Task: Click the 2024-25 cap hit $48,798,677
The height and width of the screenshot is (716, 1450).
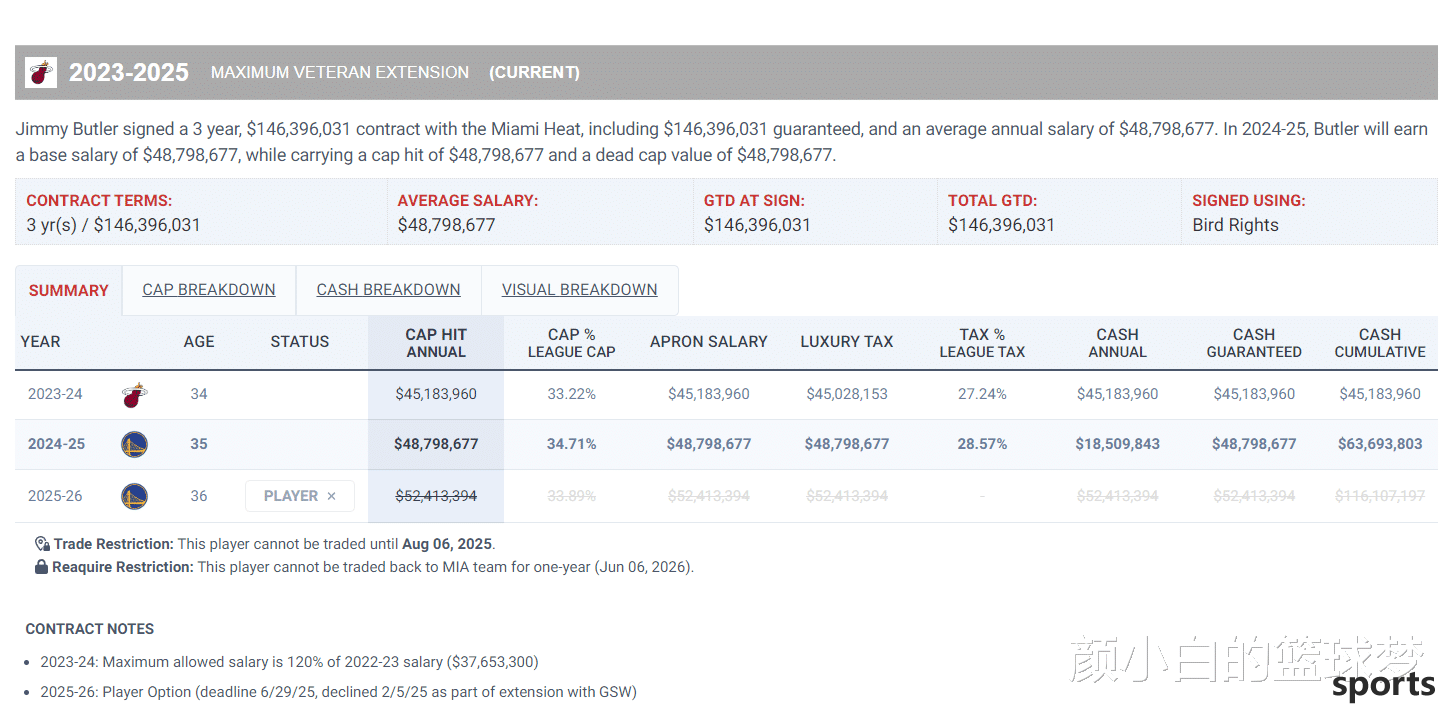Action: (x=436, y=444)
